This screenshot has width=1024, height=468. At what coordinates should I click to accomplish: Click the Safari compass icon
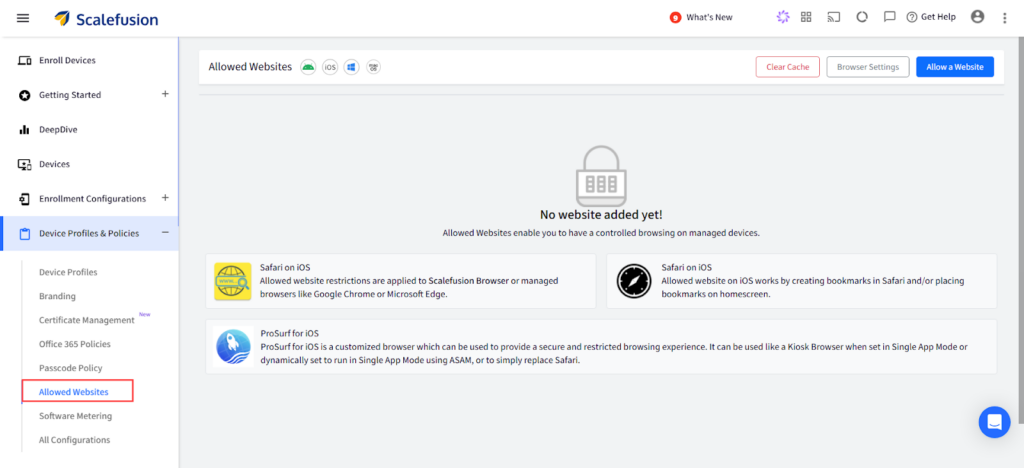635,281
